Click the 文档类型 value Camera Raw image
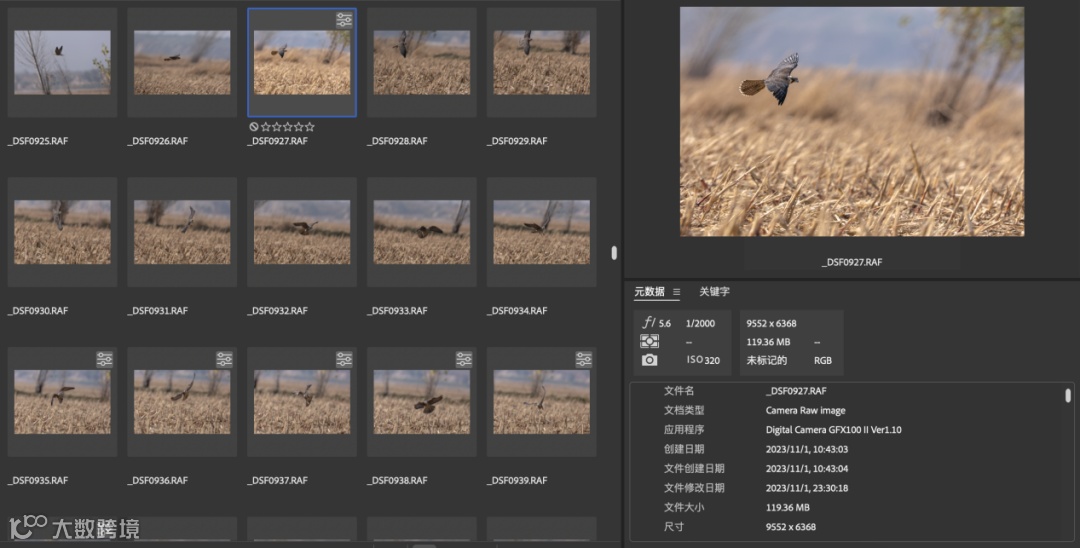 [806, 410]
